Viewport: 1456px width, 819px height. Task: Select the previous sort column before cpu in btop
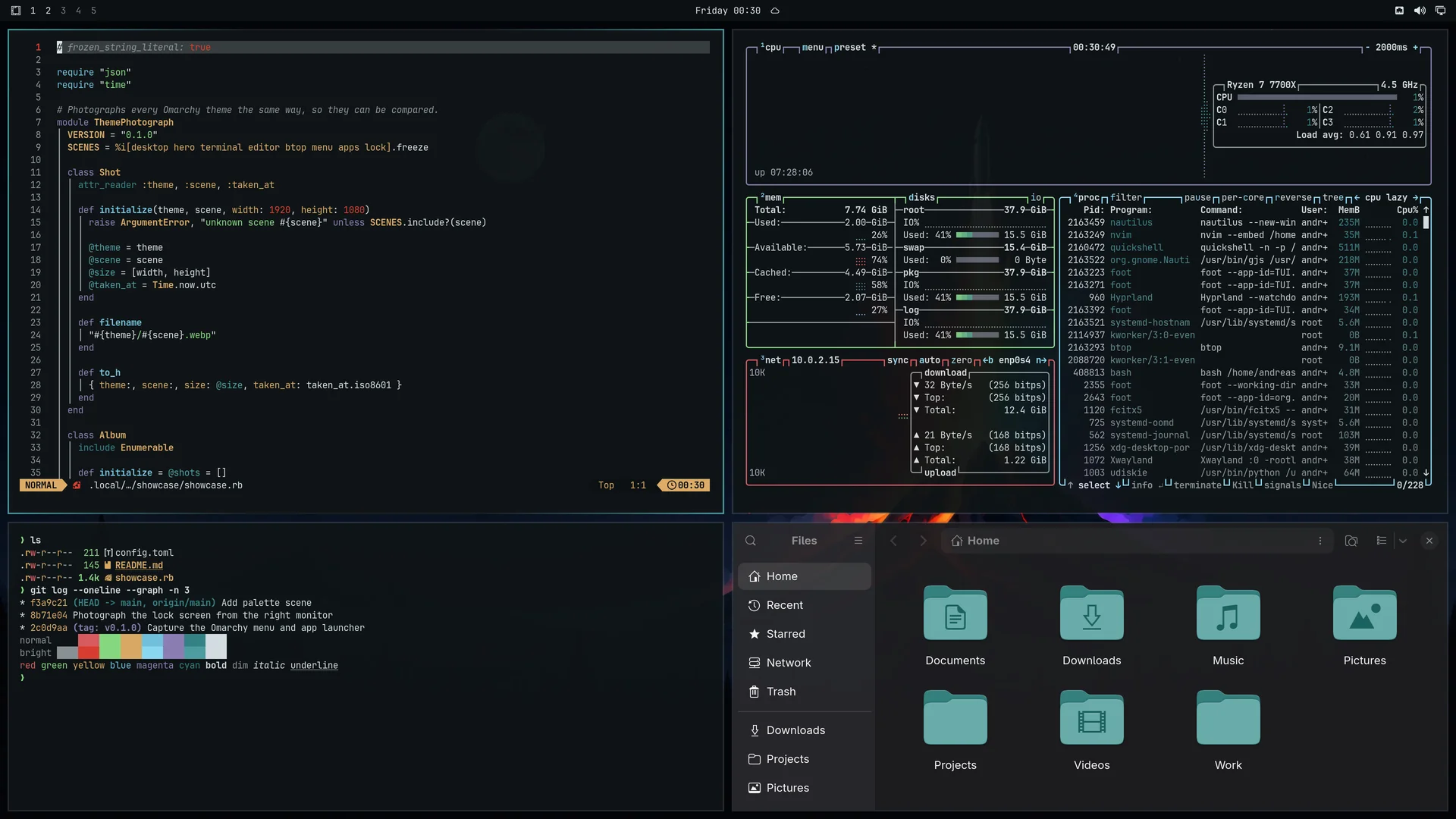1357,197
